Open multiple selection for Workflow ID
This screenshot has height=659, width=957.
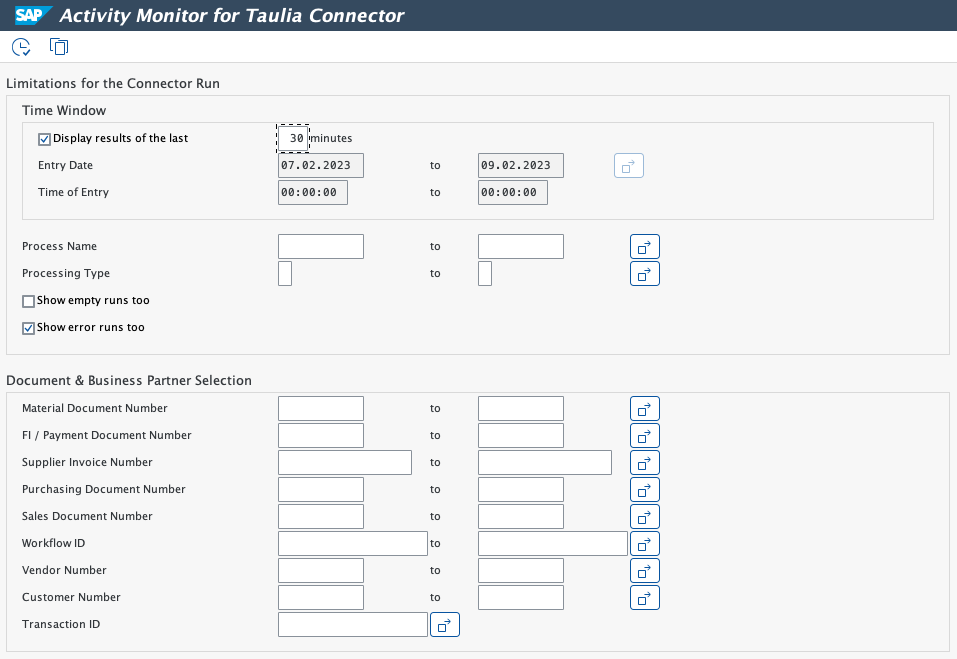pos(645,543)
